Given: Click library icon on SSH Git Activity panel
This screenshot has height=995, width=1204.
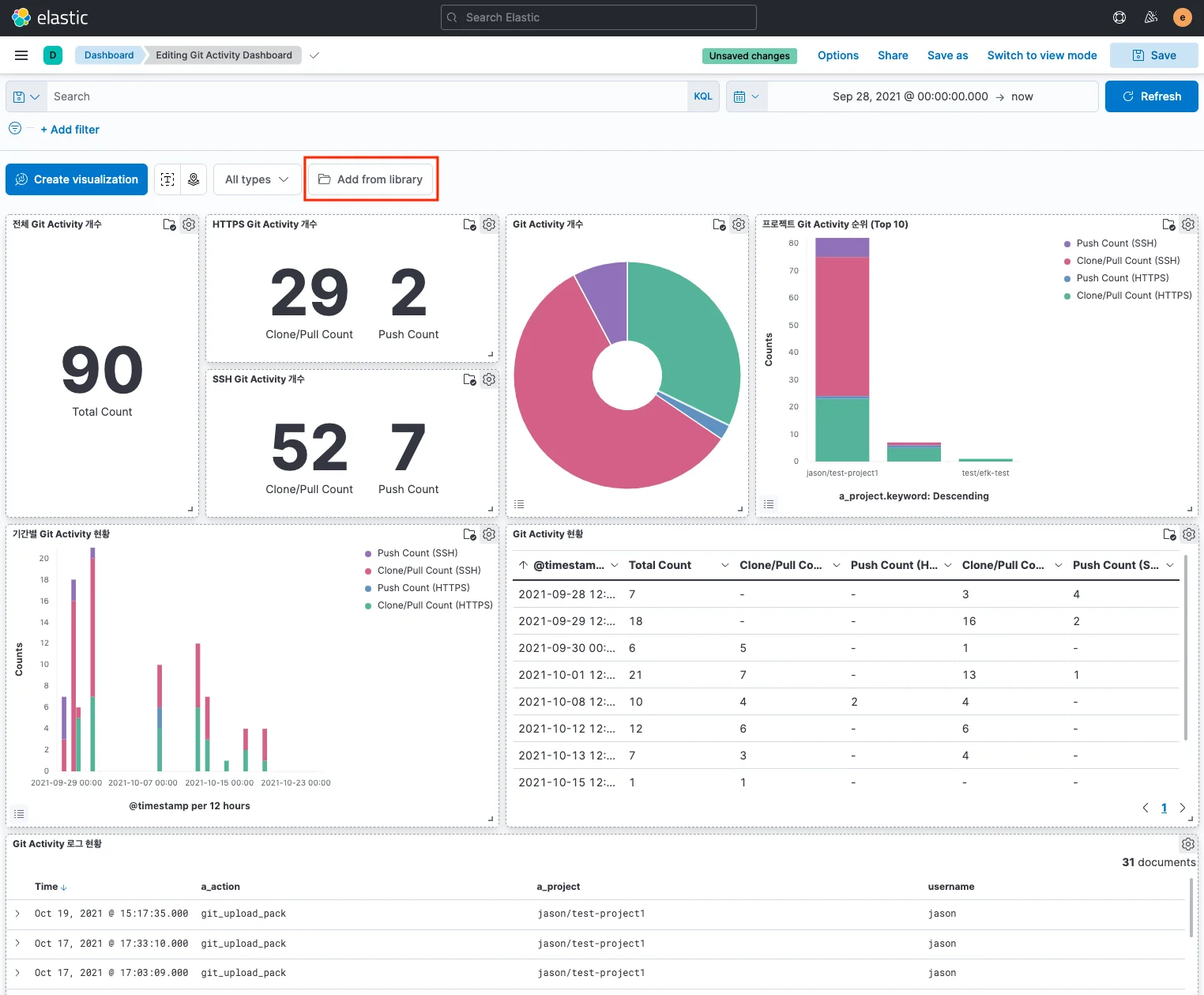Looking at the screenshot, I should point(469,379).
